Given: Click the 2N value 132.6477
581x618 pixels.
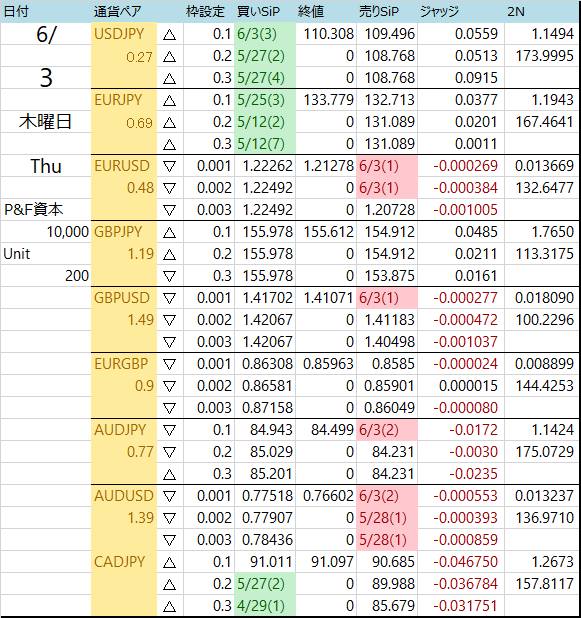Looking at the screenshot, I should click(x=545, y=188).
